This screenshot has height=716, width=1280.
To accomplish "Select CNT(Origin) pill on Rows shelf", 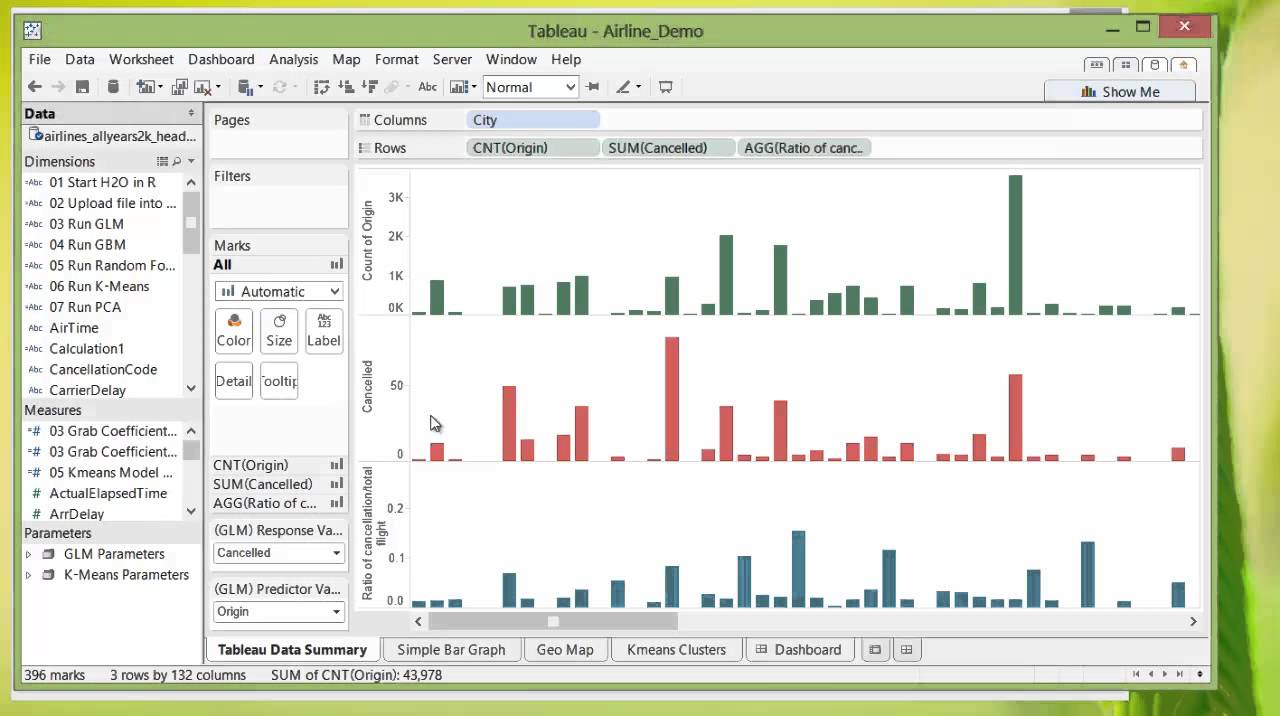I will (x=533, y=148).
